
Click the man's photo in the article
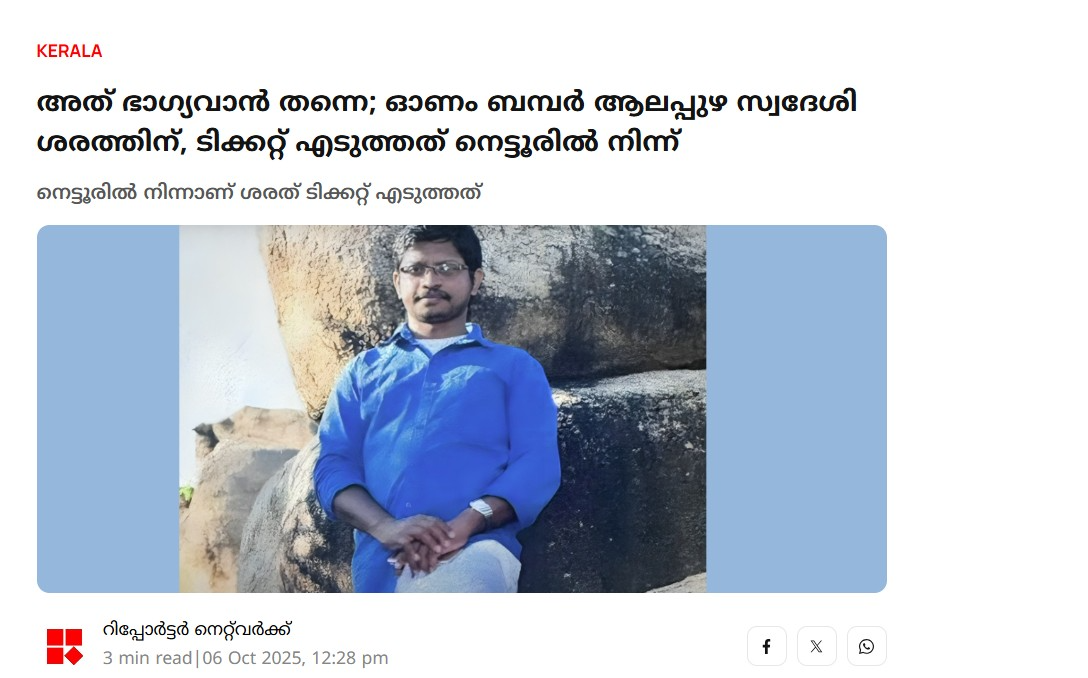(x=443, y=409)
